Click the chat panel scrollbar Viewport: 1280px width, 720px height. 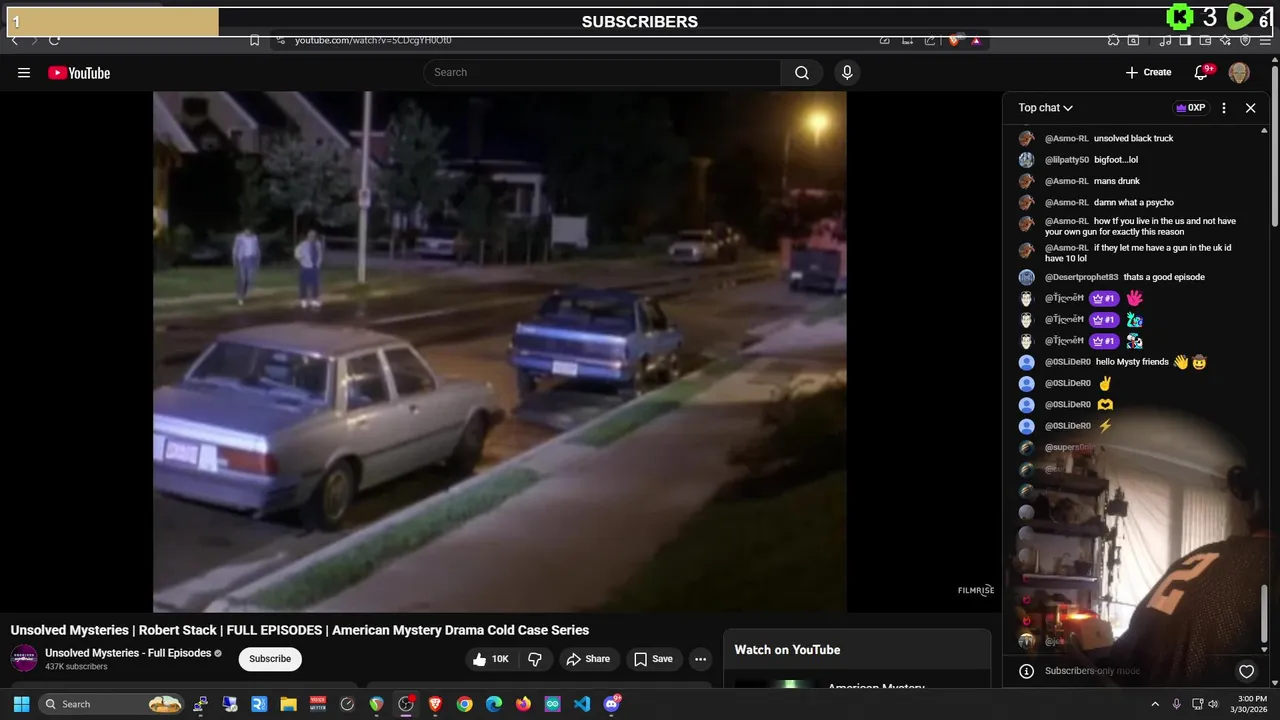[1264, 613]
